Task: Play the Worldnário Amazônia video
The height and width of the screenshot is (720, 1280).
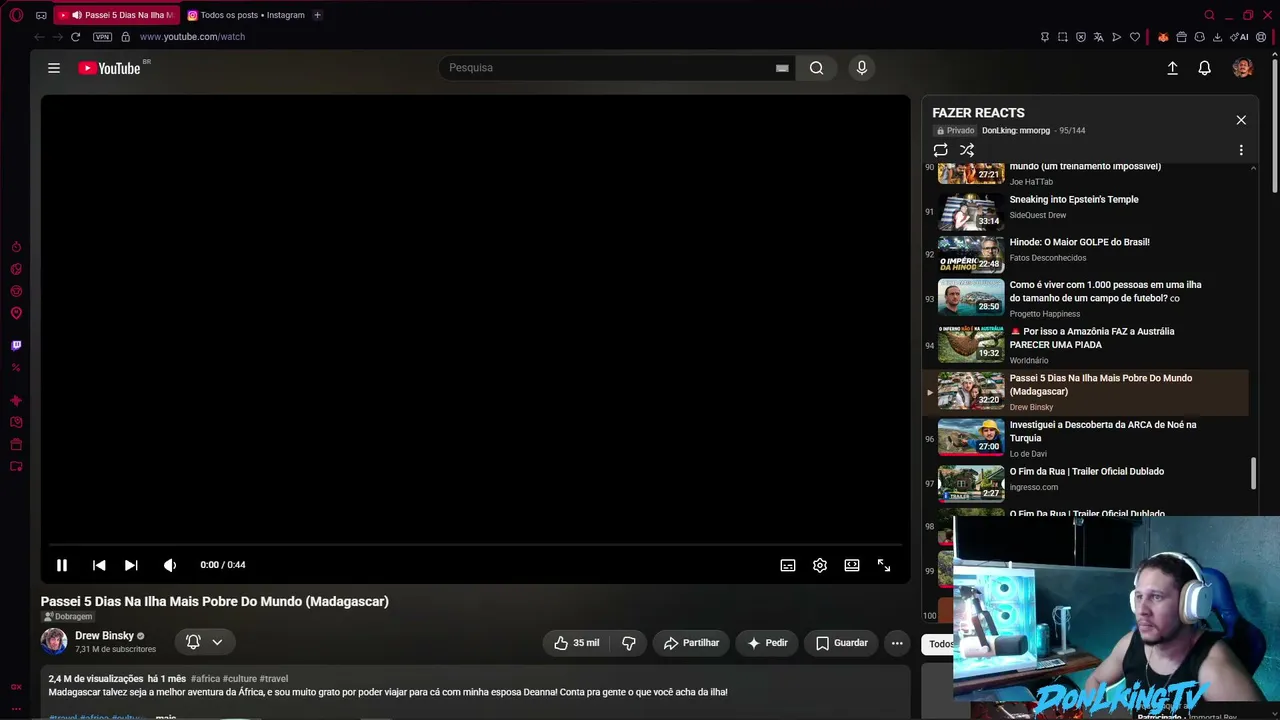Action: pos(1087,345)
